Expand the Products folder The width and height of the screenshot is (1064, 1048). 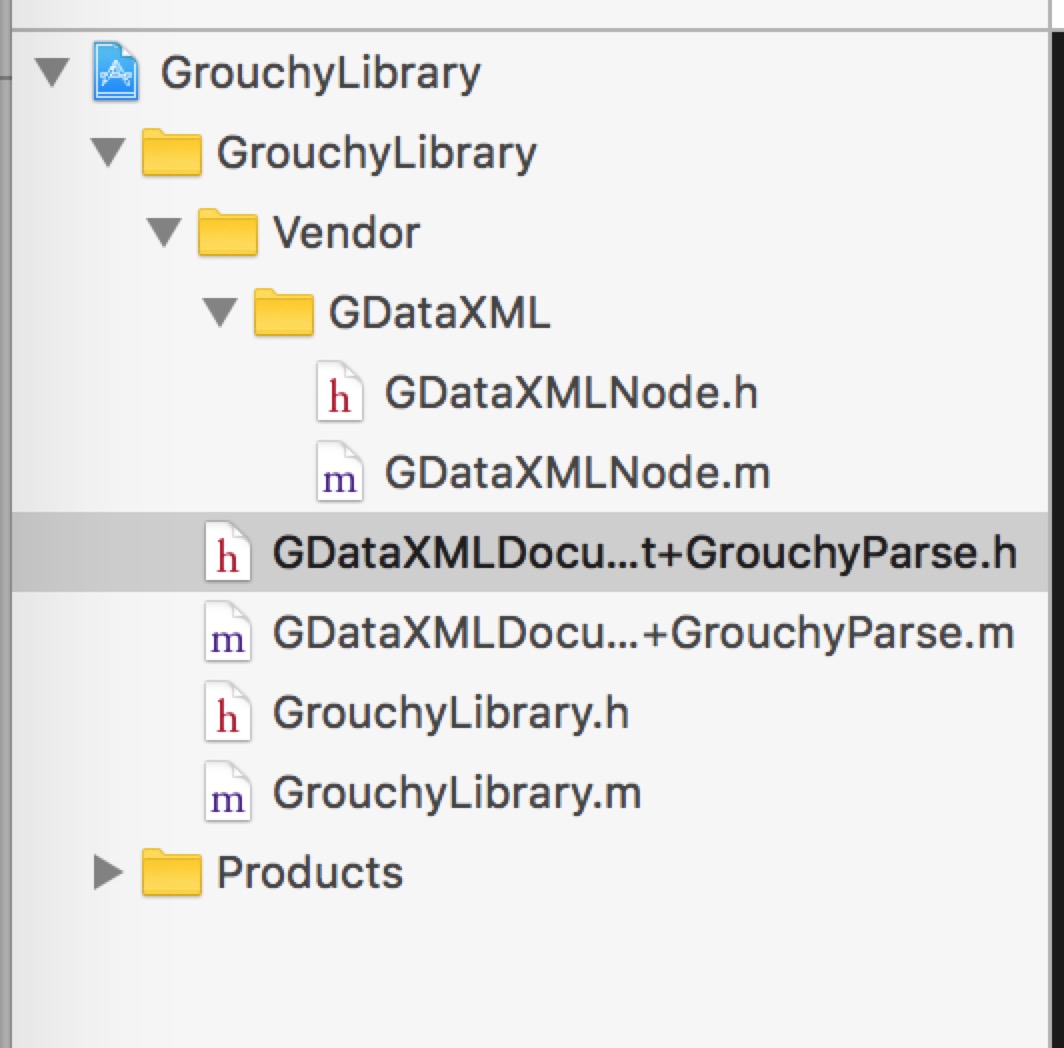107,873
